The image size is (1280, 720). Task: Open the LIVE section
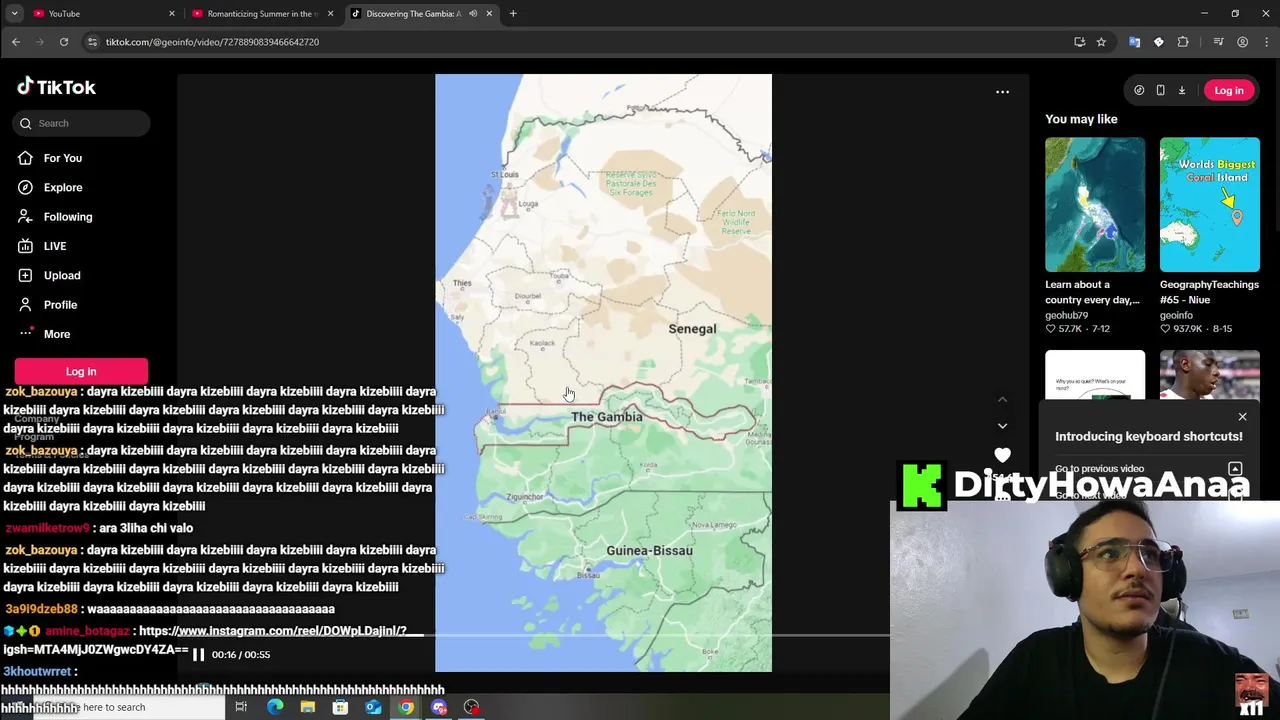54,246
